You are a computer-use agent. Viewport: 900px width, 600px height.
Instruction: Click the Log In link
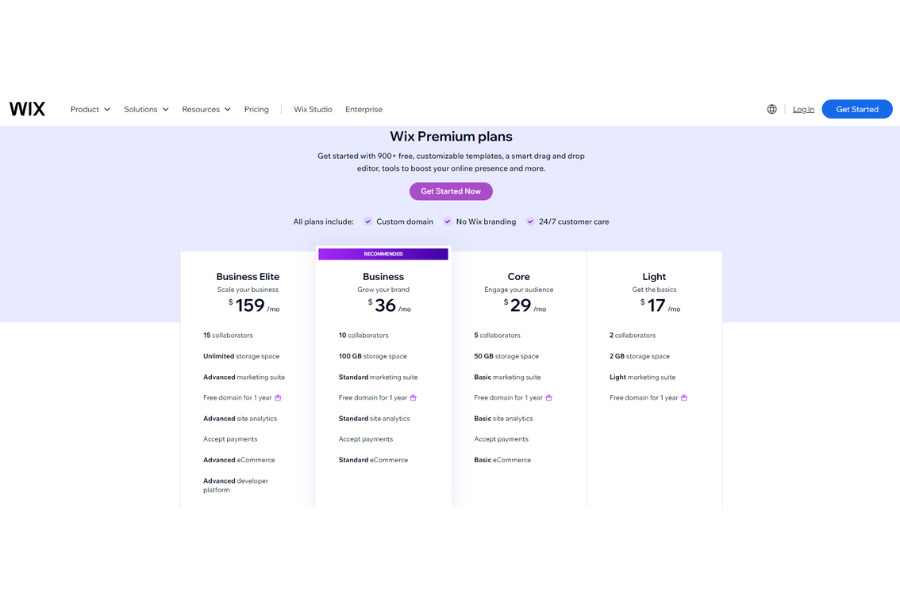coord(803,109)
